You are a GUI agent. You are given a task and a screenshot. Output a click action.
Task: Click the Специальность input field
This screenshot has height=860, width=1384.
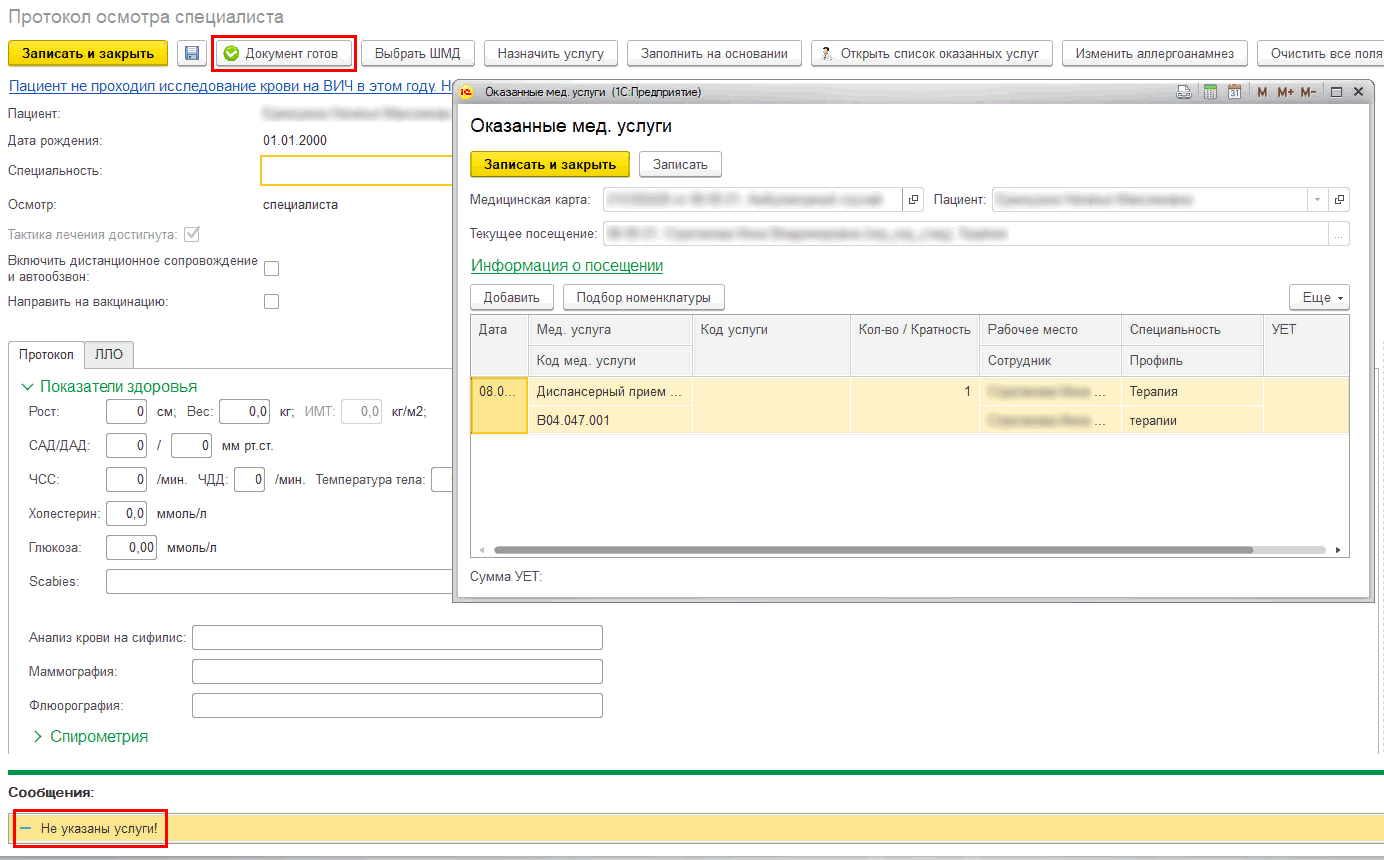coord(356,171)
